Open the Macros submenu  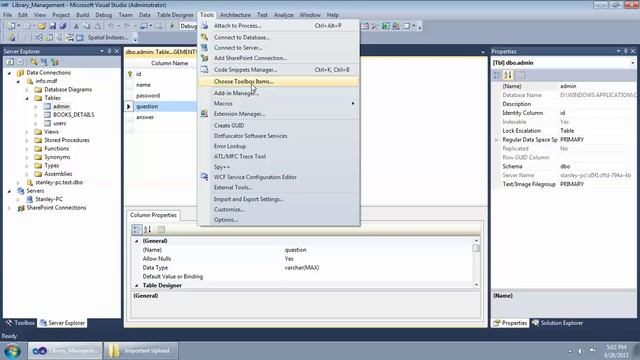click(279, 104)
